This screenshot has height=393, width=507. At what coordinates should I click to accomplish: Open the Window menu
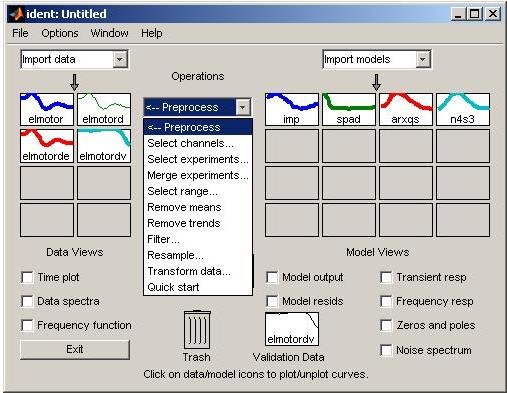pos(109,33)
